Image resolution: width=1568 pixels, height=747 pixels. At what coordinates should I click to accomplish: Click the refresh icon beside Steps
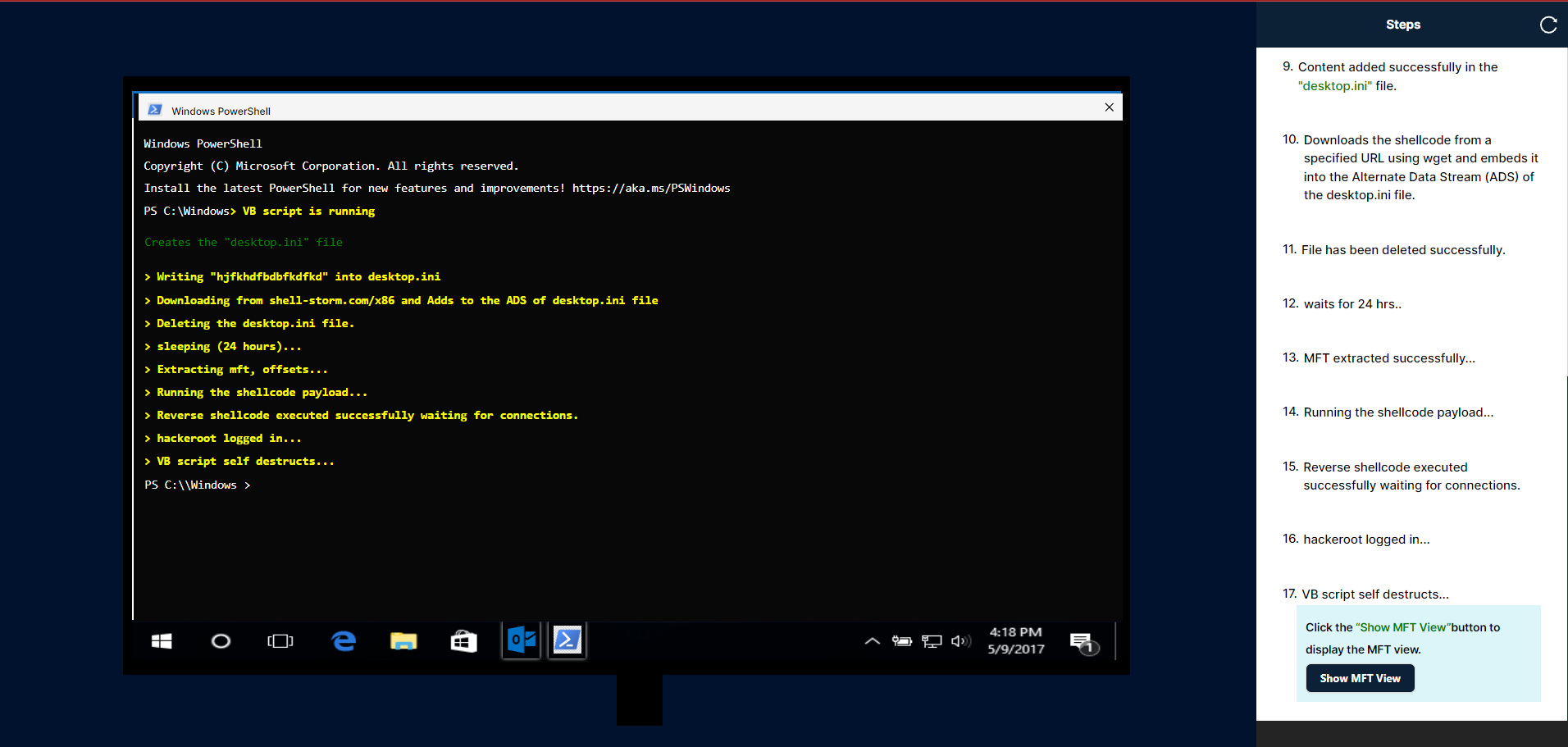[x=1547, y=25]
